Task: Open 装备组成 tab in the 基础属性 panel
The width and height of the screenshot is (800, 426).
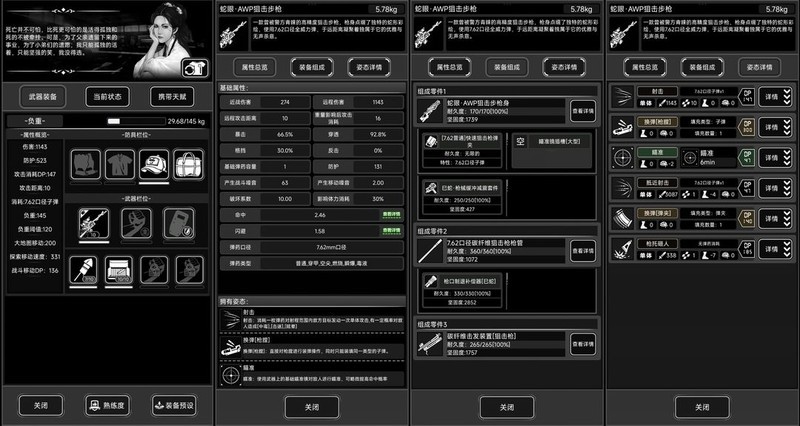Action: pyautogui.click(x=311, y=67)
